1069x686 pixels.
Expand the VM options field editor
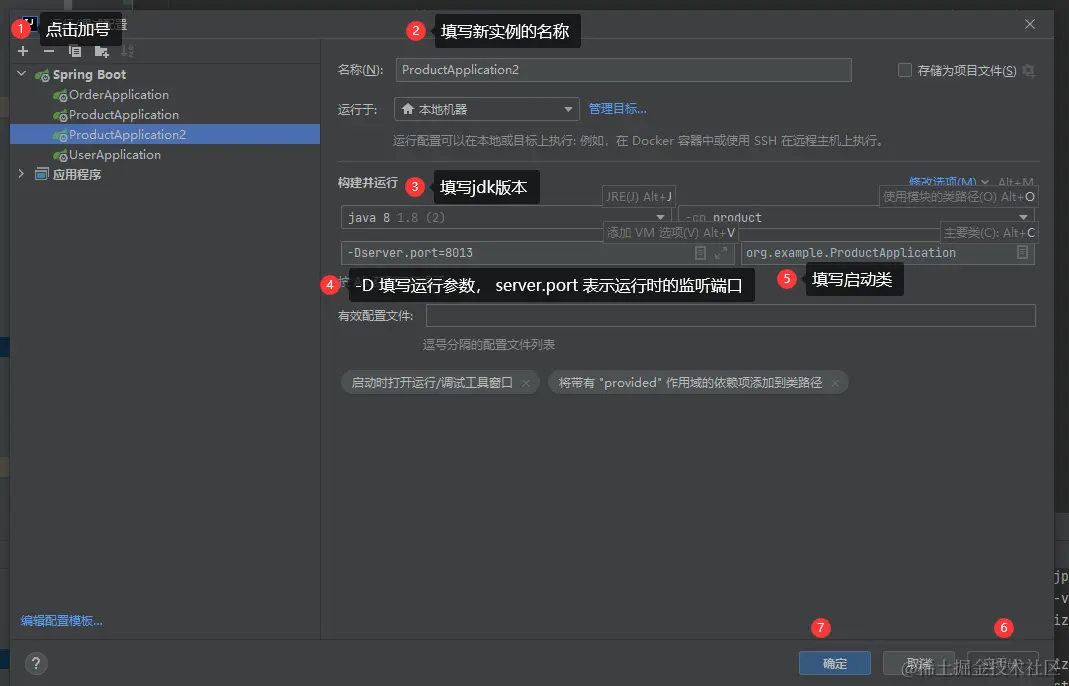721,253
